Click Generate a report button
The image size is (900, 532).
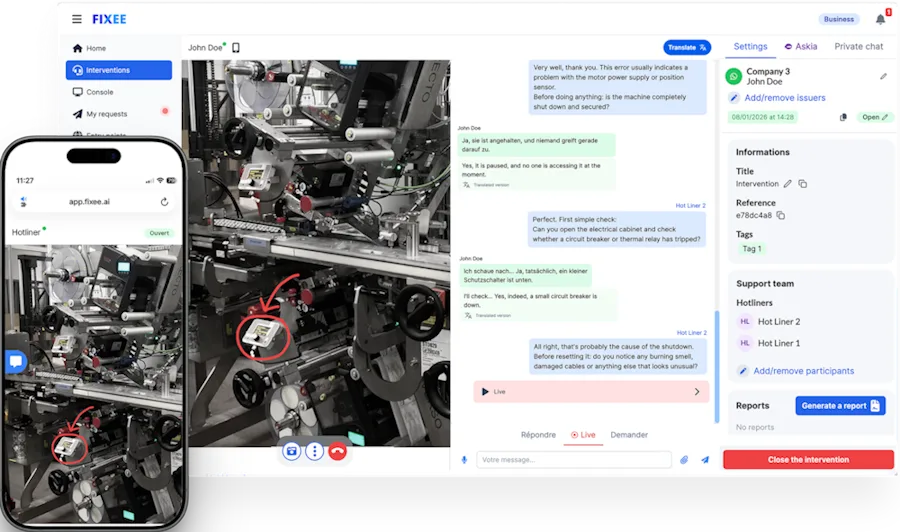pos(840,406)
